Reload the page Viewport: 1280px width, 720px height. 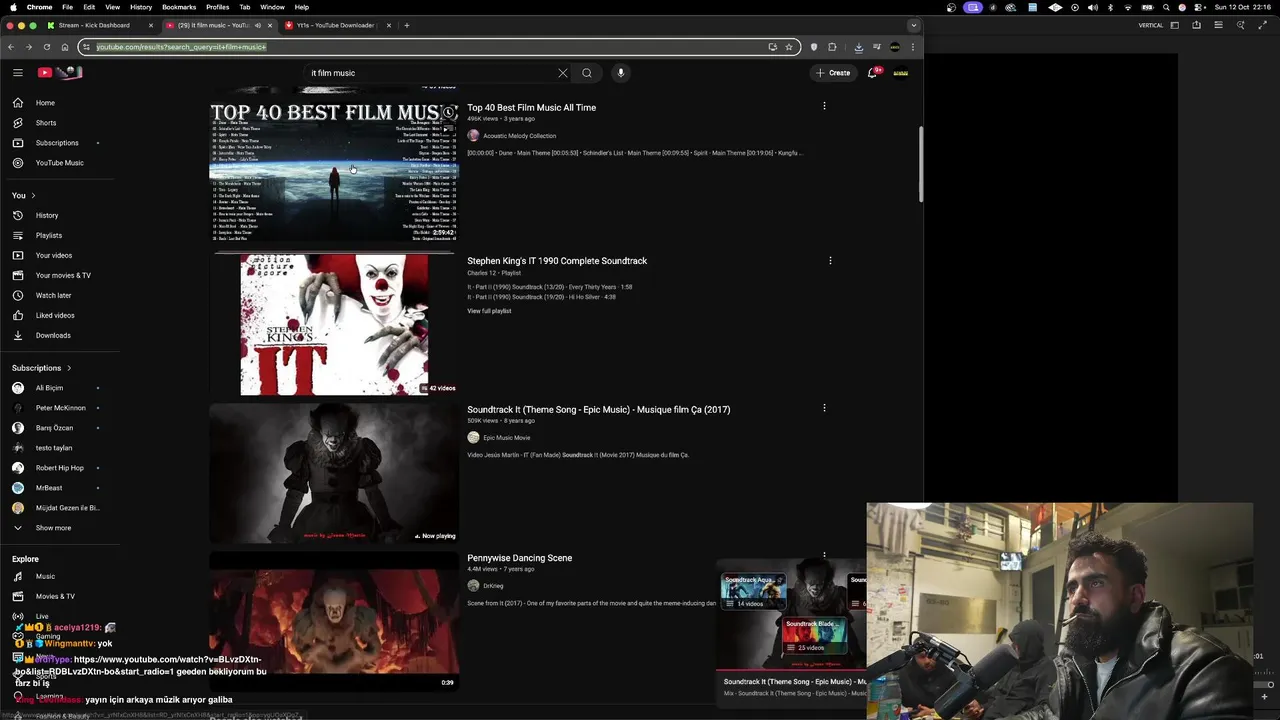pos(46,47)
